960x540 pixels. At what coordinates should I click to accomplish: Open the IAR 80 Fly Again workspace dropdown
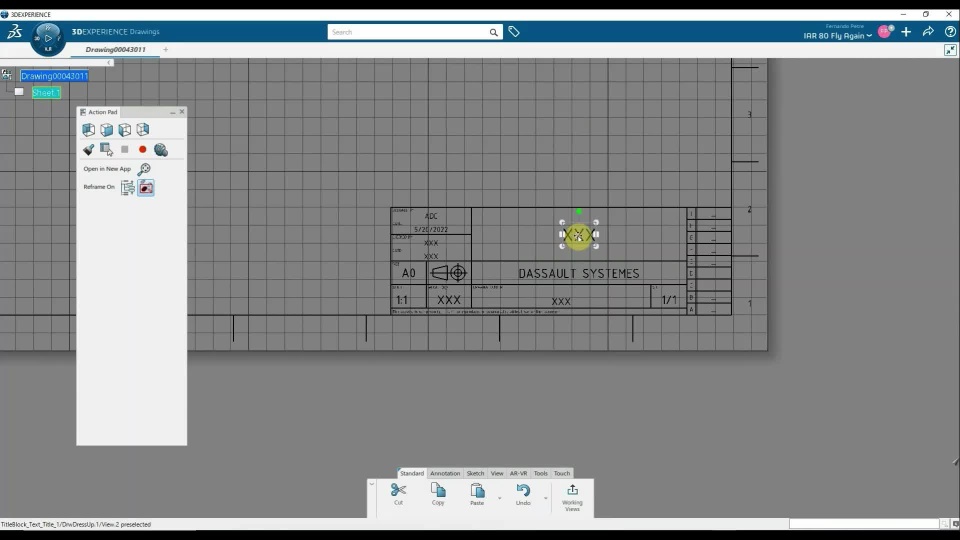click(x=837, y=36)
